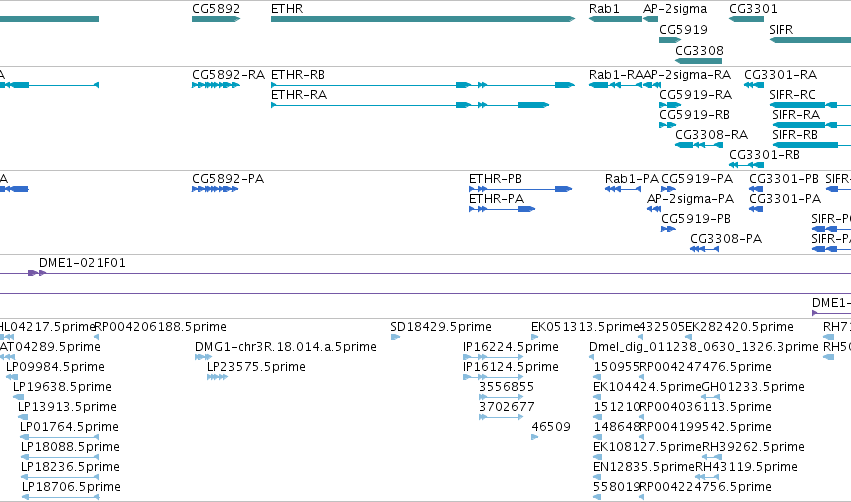The height and width of the screenshot is (502, 851).
Task: Click the LP18236.5prime EST label
Action: (x=71, y=467)
